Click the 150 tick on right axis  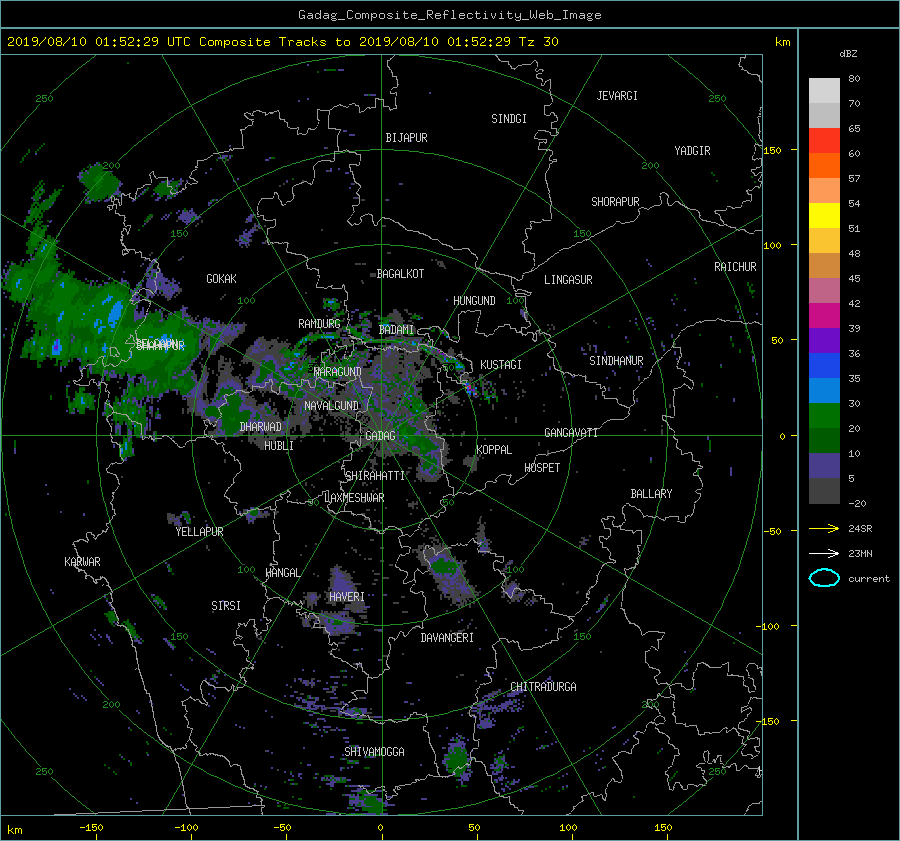coord(773,150)
